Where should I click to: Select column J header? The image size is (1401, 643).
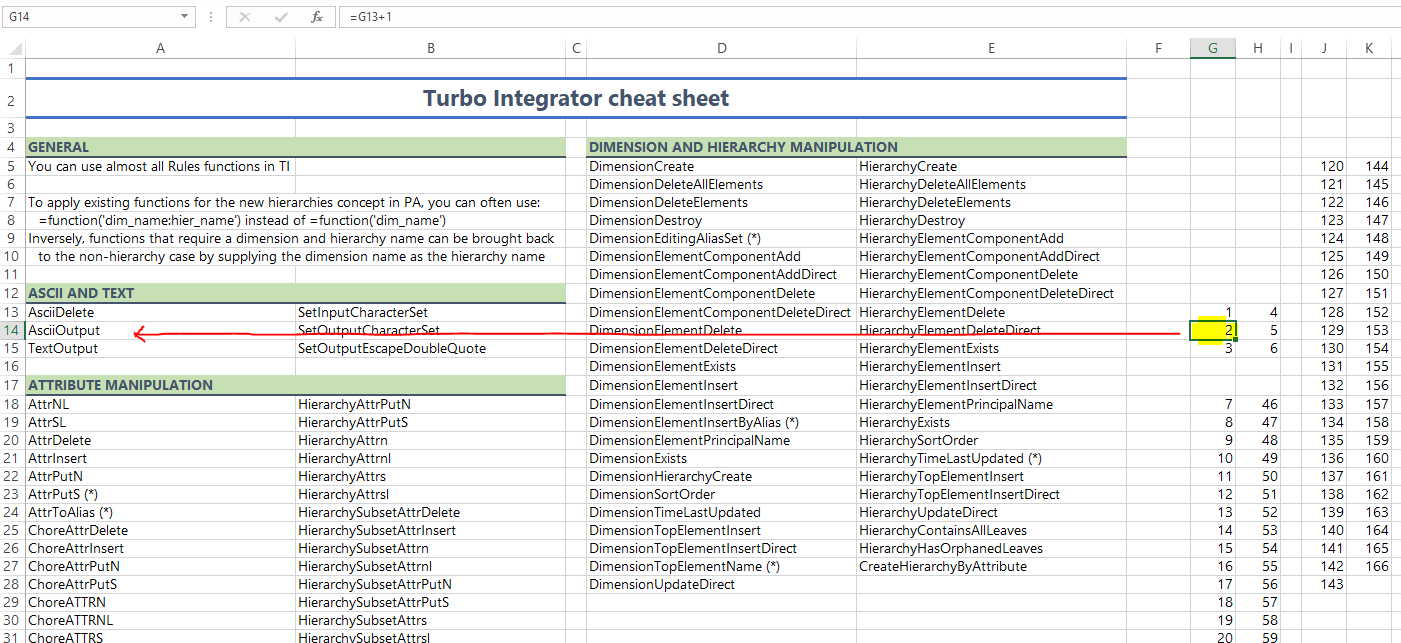point(1324,48)
